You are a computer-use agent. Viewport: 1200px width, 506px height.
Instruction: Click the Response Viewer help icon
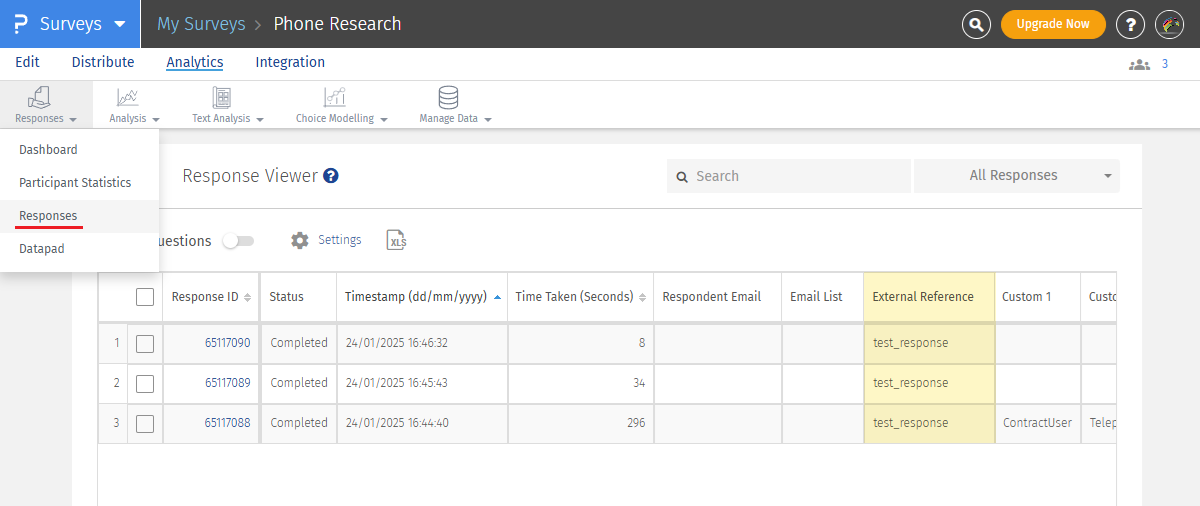[331, 176]
